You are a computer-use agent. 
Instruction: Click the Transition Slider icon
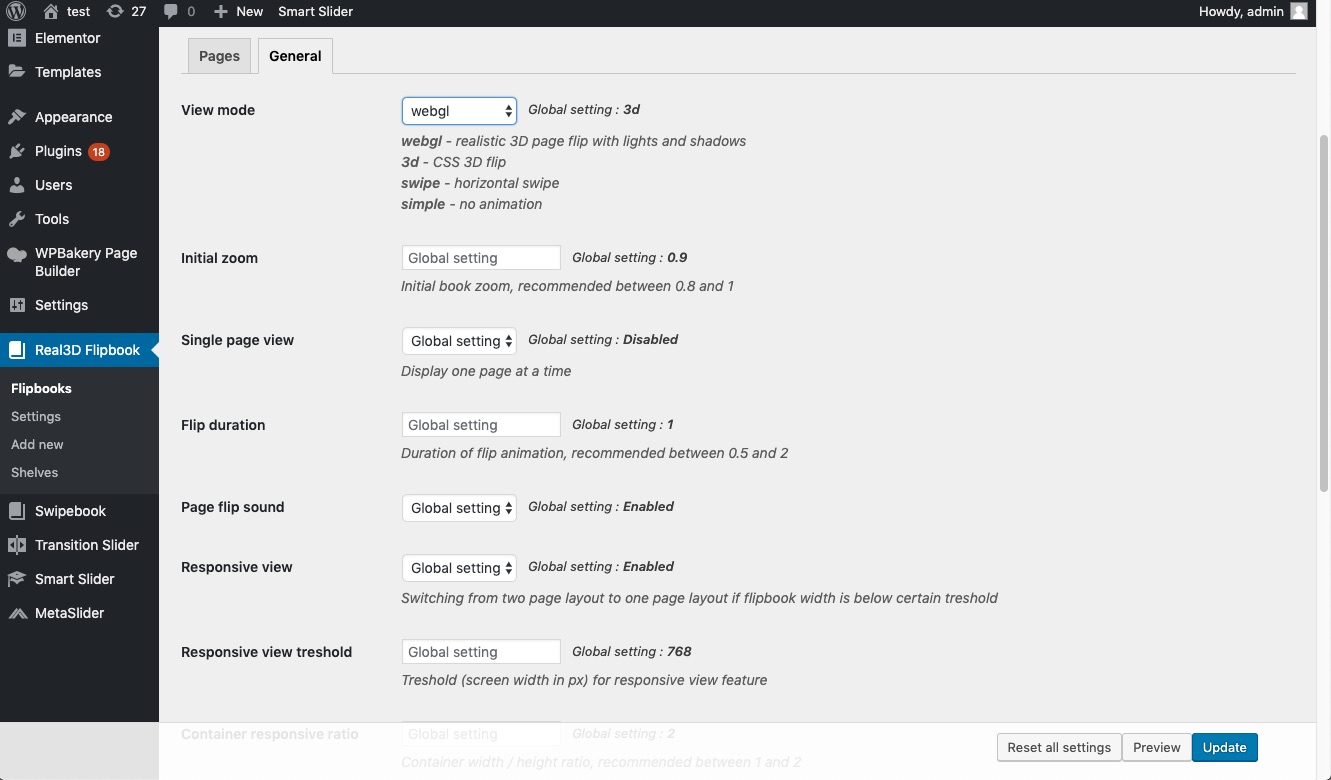point(17,545)
